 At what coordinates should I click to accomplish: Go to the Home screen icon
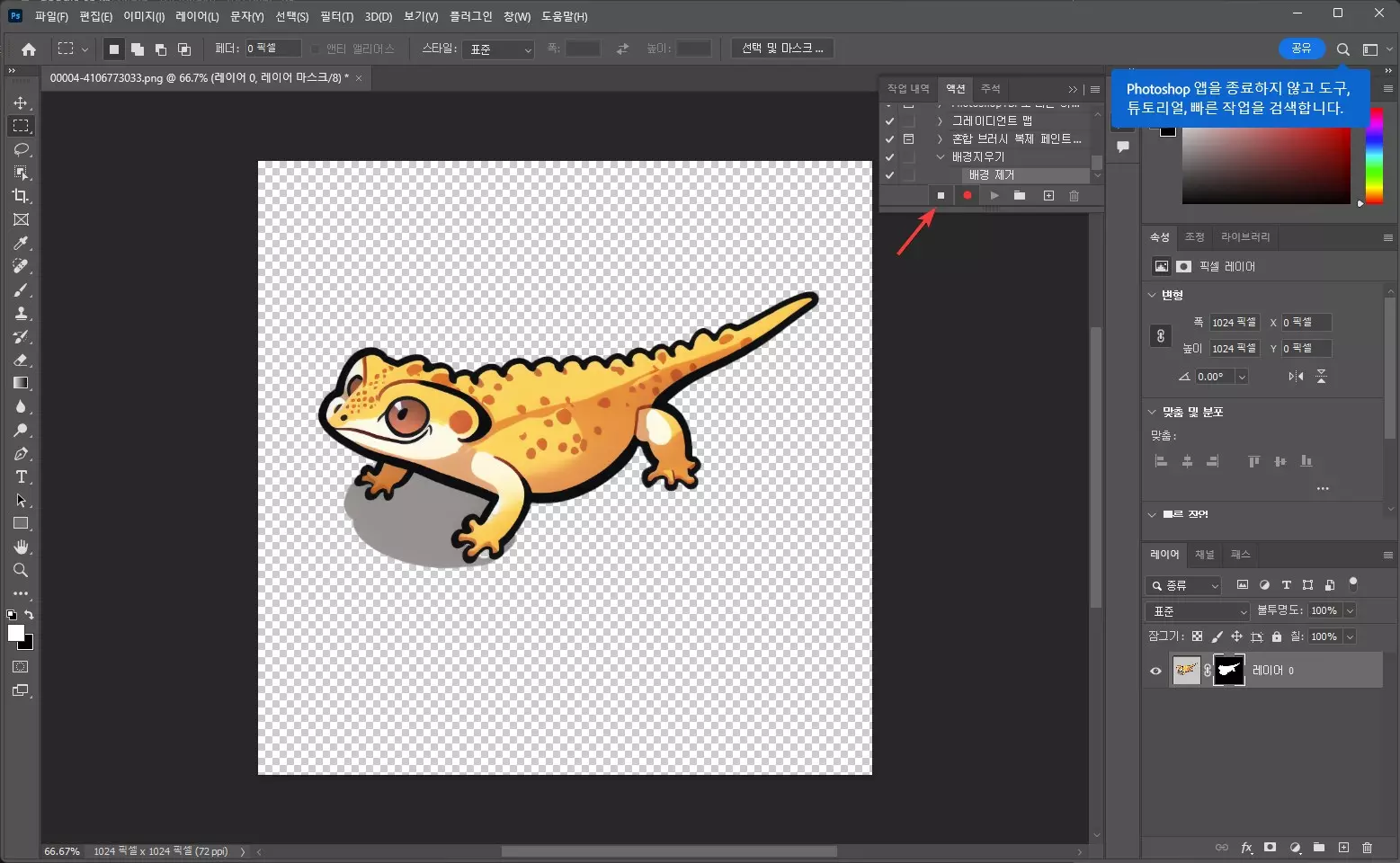(29, 49)
